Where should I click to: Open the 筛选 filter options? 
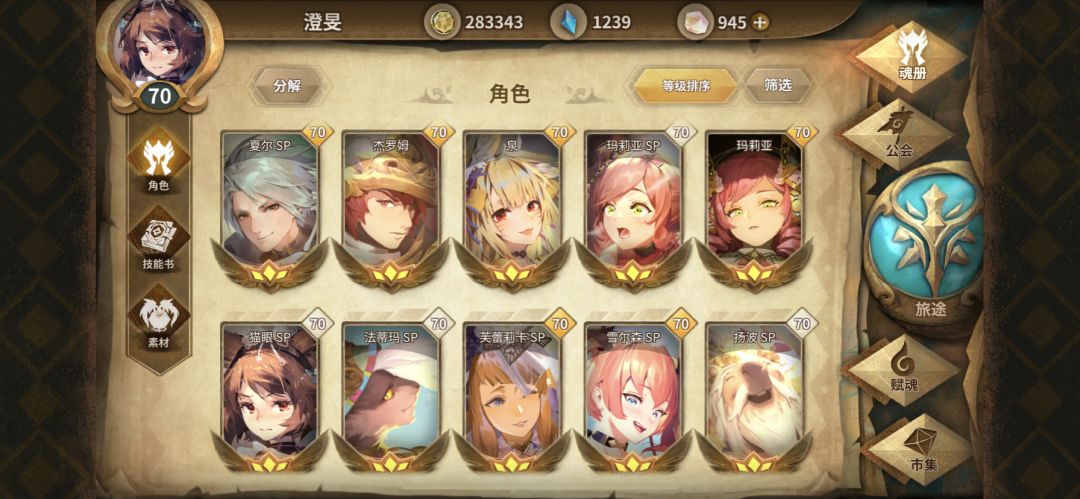(x=778, y=85)
